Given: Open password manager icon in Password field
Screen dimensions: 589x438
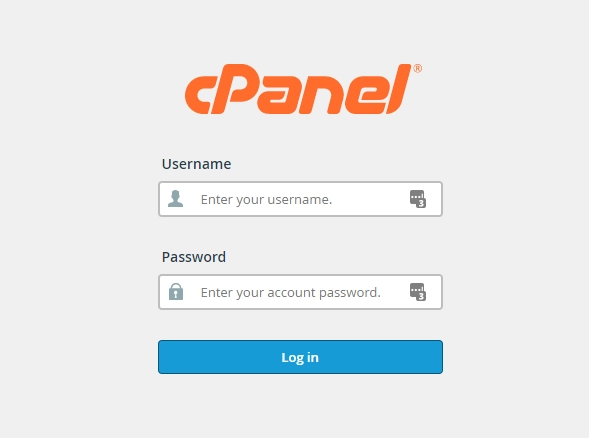Looking at the screenshot, I should (x=418, y=292).
